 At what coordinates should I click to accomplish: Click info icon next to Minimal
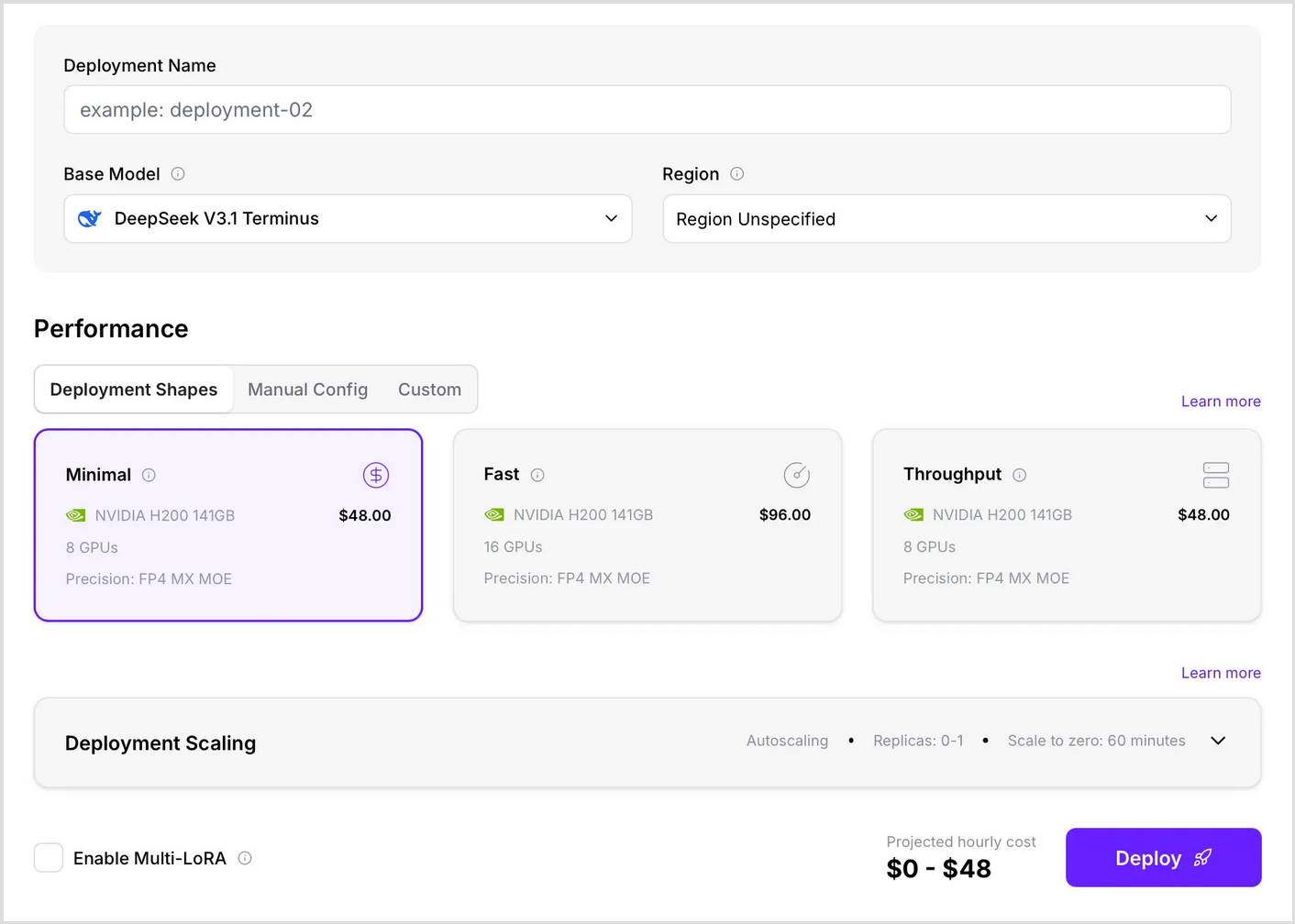tap(149, 475)
